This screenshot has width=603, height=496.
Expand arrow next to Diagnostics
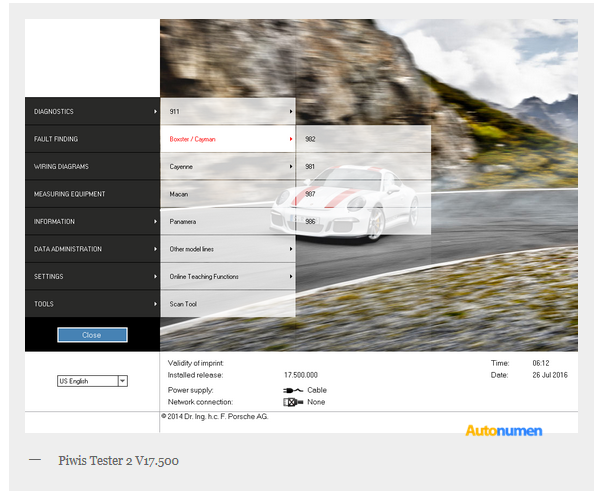155,112
